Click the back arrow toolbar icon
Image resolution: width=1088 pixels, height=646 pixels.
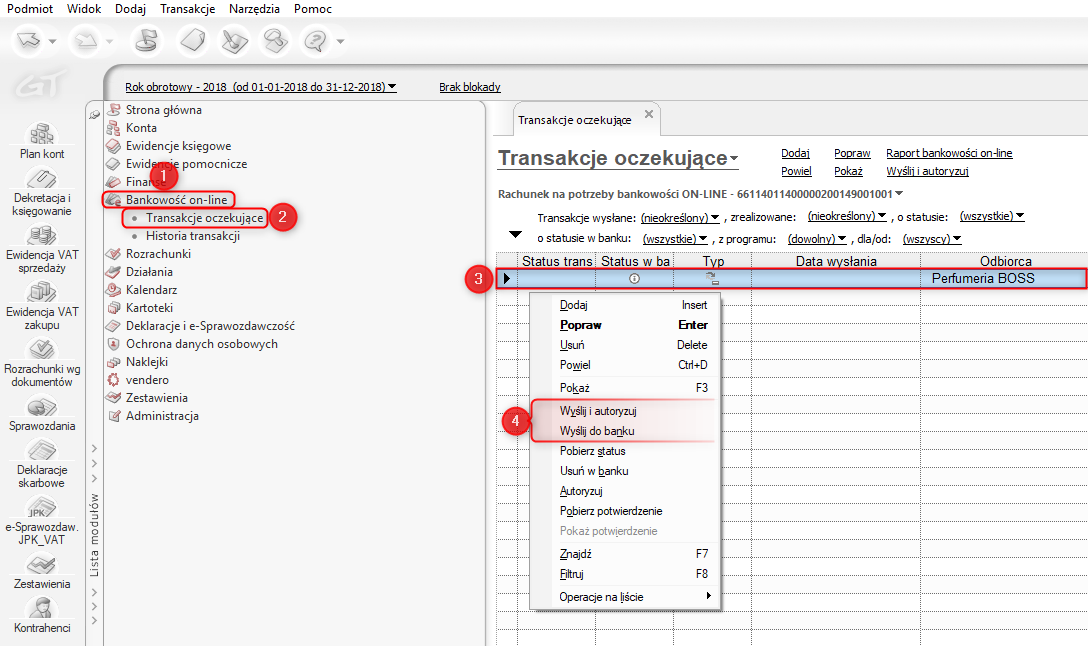tap(28, 40)
